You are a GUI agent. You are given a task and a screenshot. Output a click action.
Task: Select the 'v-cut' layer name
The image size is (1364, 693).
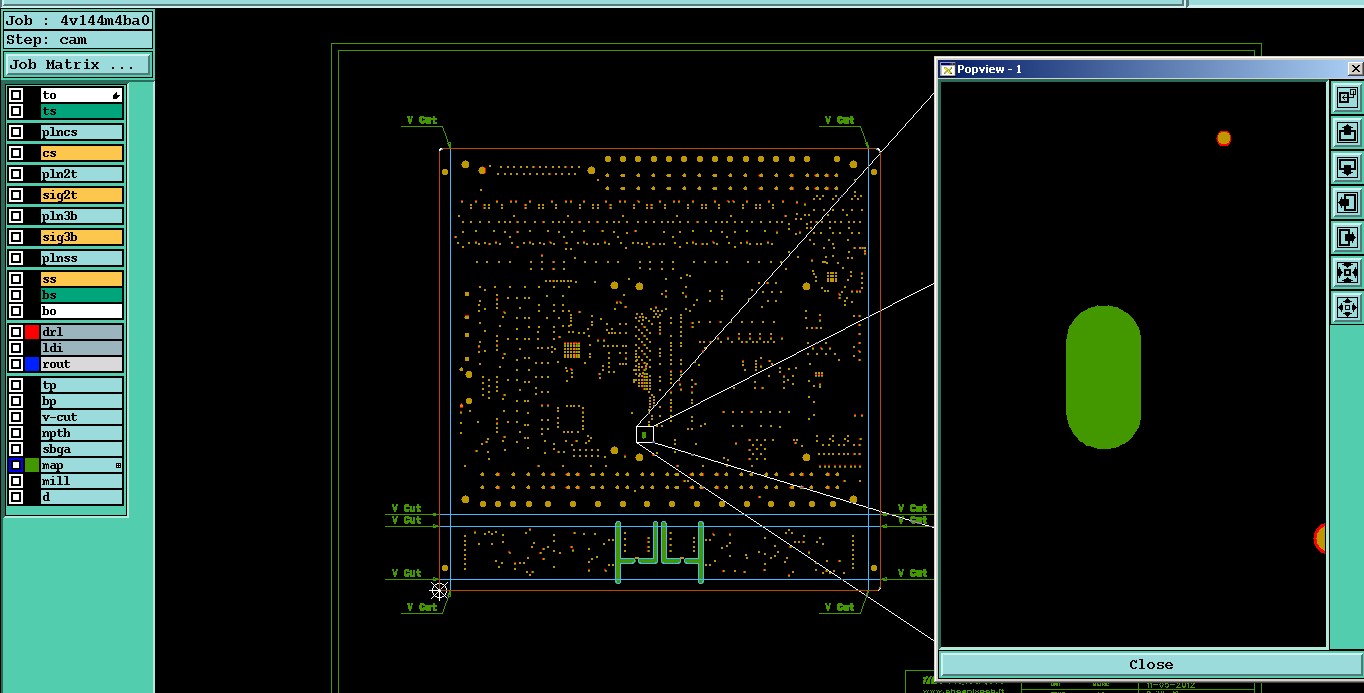coord(82,417)
